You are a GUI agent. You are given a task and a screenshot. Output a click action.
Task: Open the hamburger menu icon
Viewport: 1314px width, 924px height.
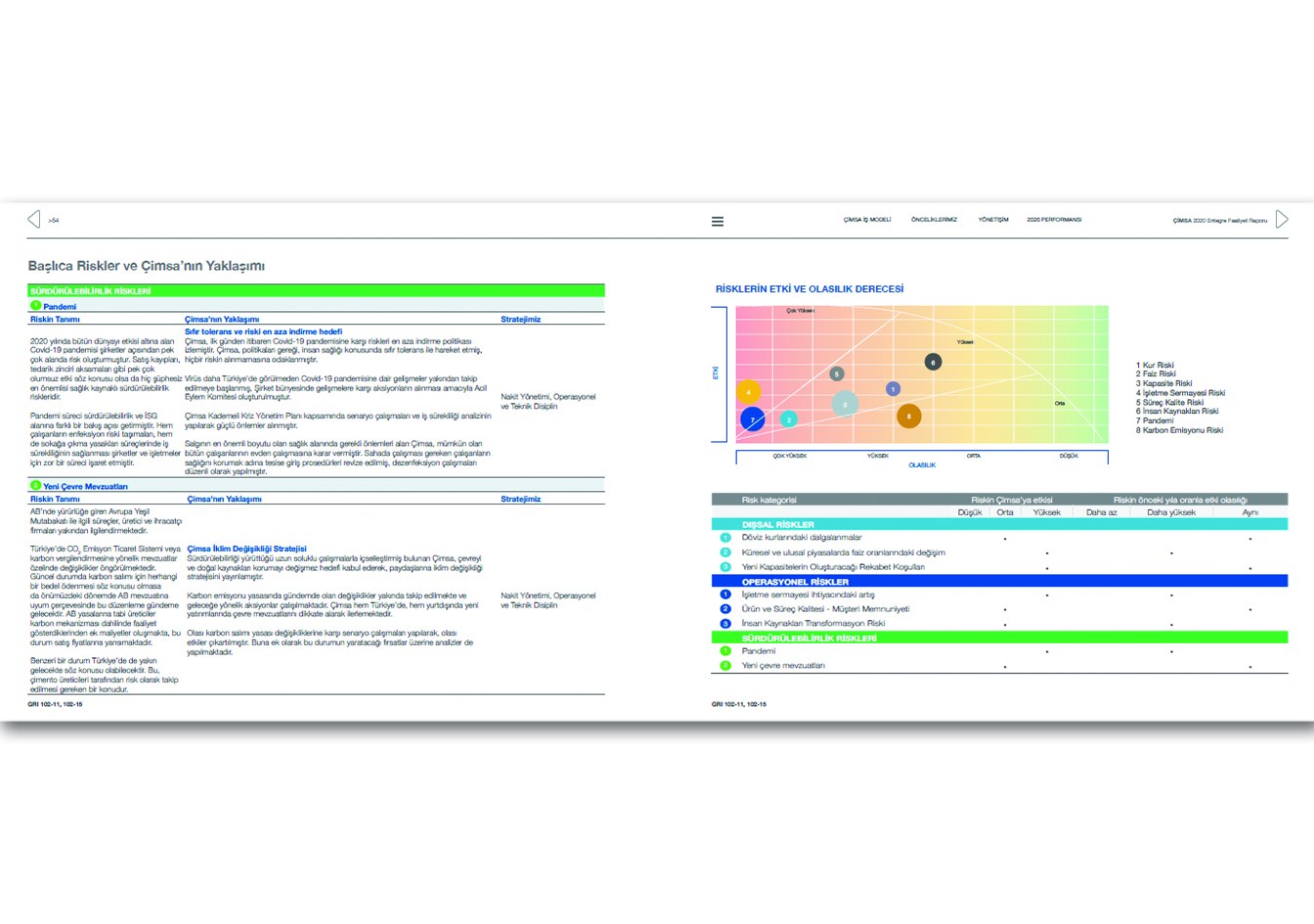pos(718,222)
